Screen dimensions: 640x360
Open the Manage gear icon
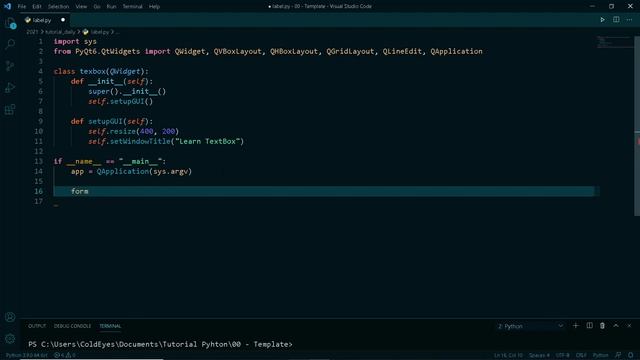[10, 338]
